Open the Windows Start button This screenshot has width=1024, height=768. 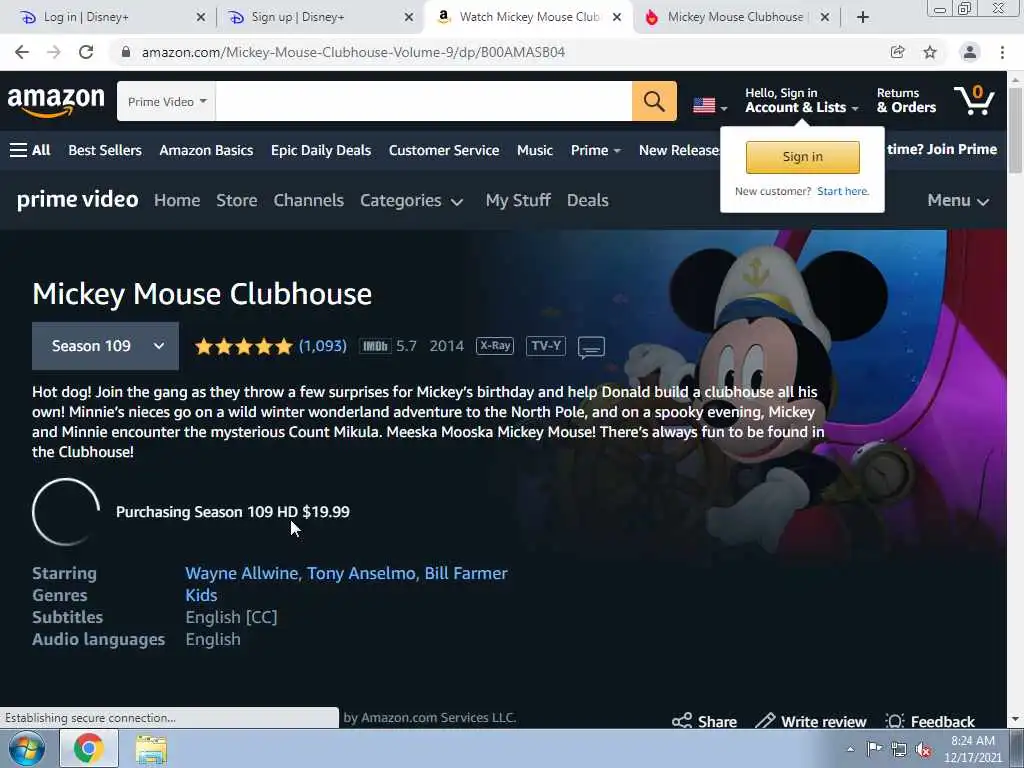(27, 748)
